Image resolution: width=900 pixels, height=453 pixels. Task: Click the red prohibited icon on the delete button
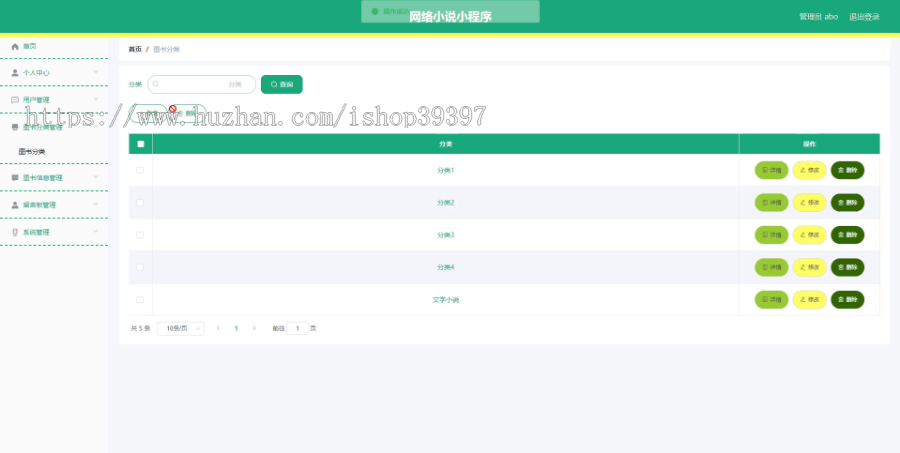[172, 109]
